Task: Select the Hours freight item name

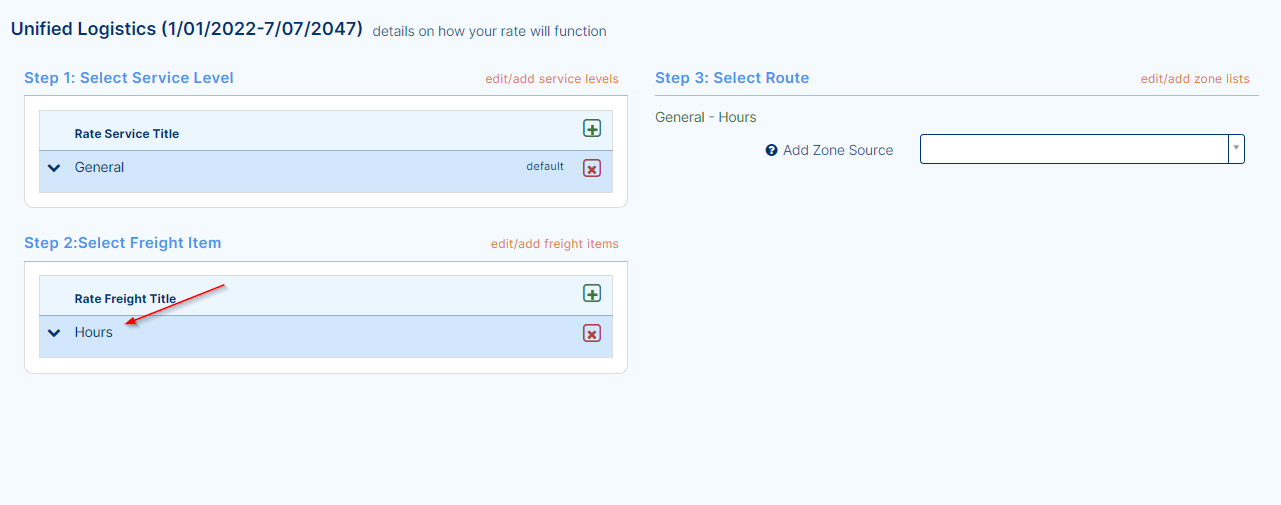Action: [x=94, y=332]
